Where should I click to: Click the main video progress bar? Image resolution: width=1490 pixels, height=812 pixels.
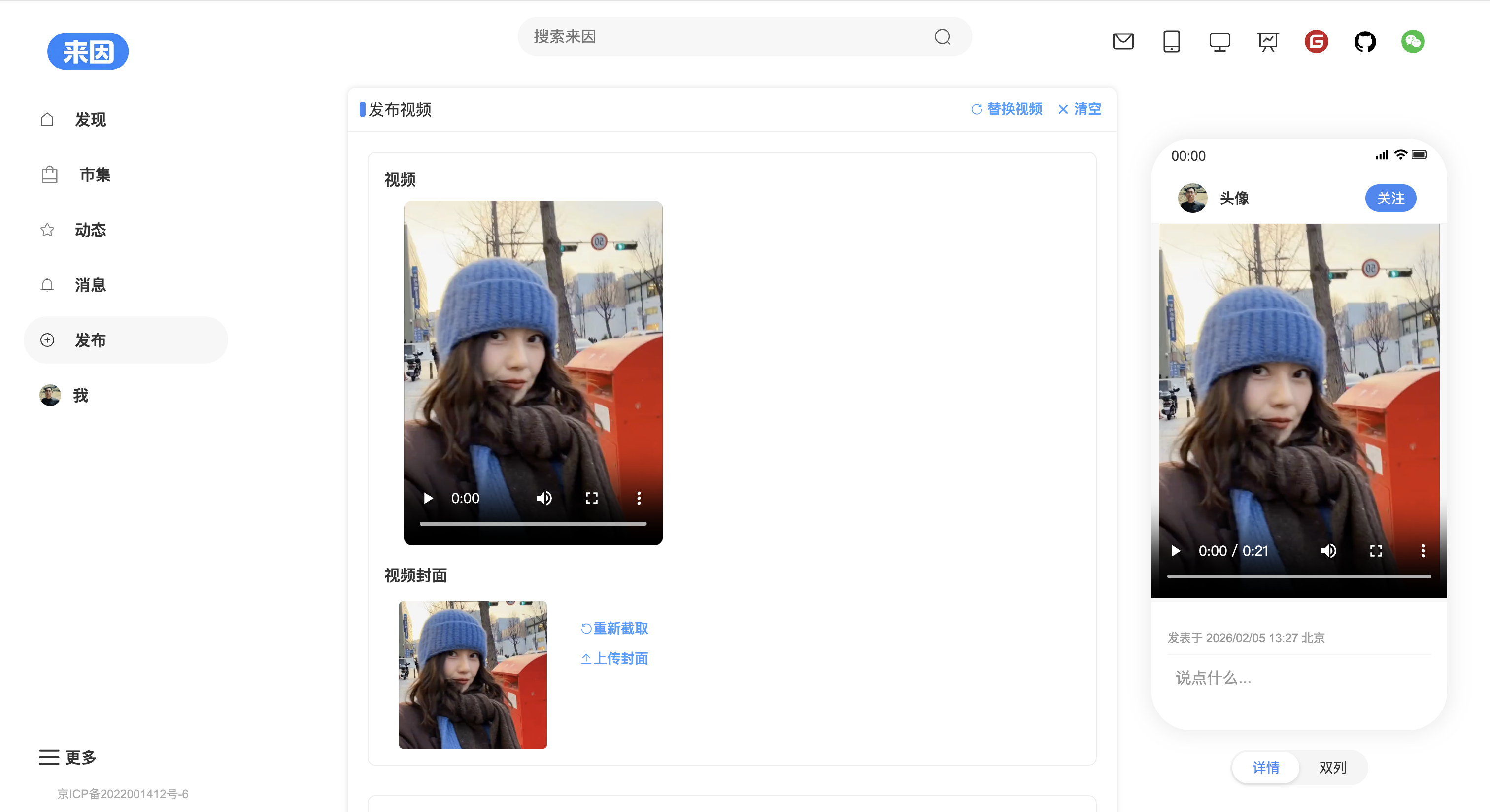click(x=532, y=523)
